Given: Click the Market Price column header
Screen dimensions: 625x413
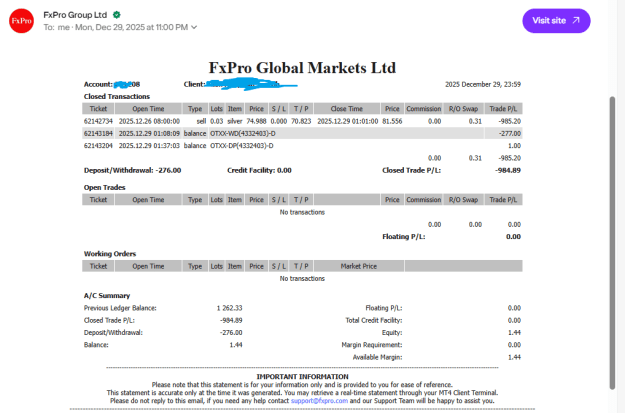Looking at the screenshot, I should coord(359,266).
